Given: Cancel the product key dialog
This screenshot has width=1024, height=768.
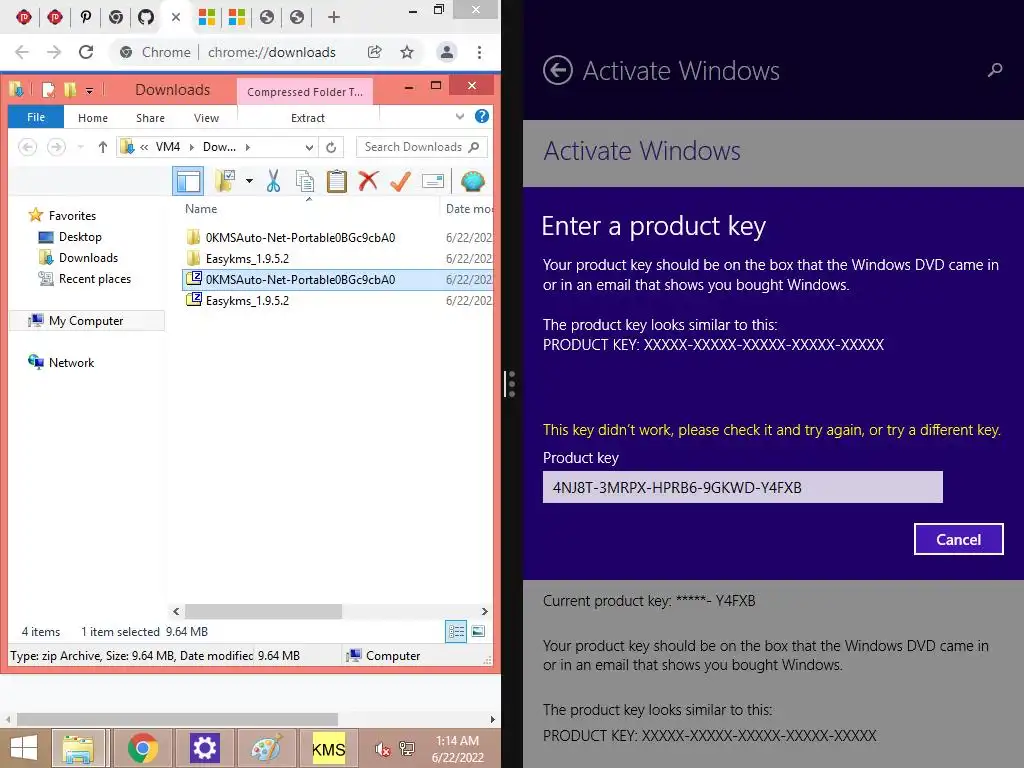Looking at the screenshot, I should point(958,539).
